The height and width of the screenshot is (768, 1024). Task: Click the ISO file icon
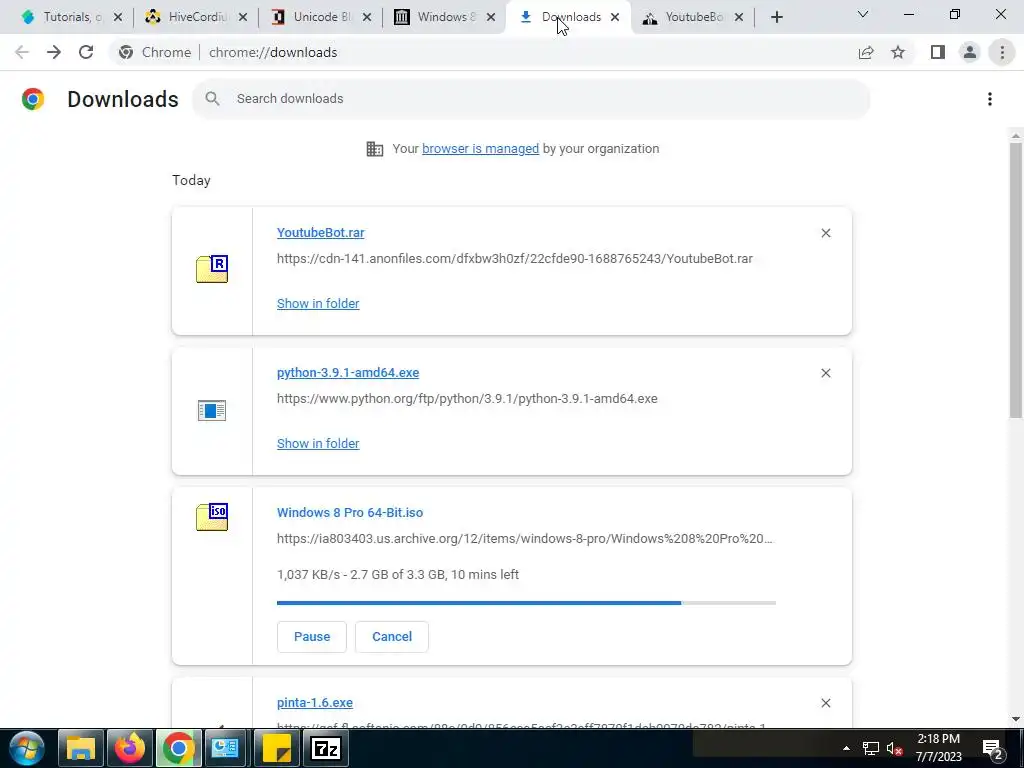pos(212,517)
